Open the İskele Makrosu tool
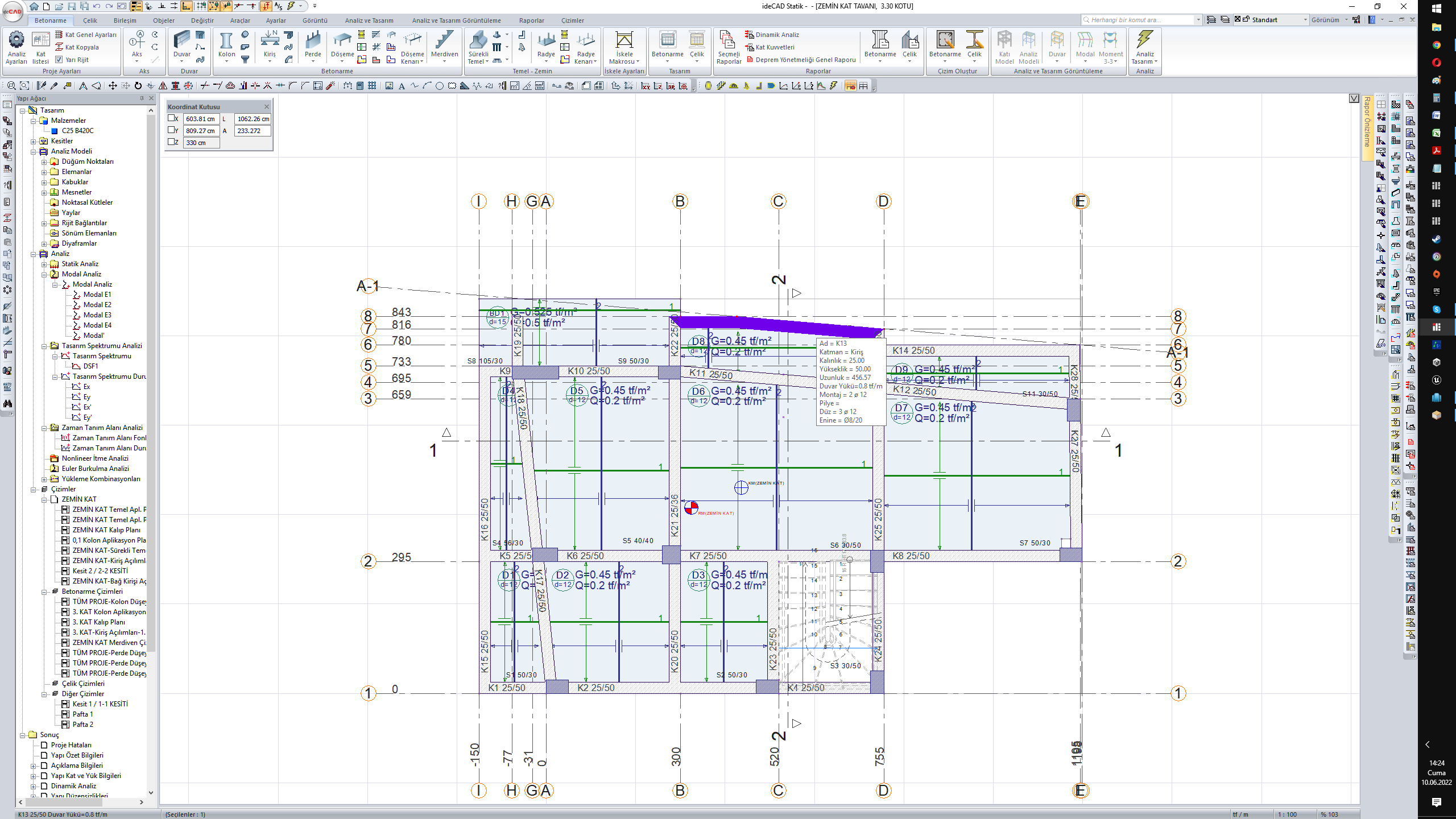The width and height of the screenshot is (1456, 819). point(624,48)
